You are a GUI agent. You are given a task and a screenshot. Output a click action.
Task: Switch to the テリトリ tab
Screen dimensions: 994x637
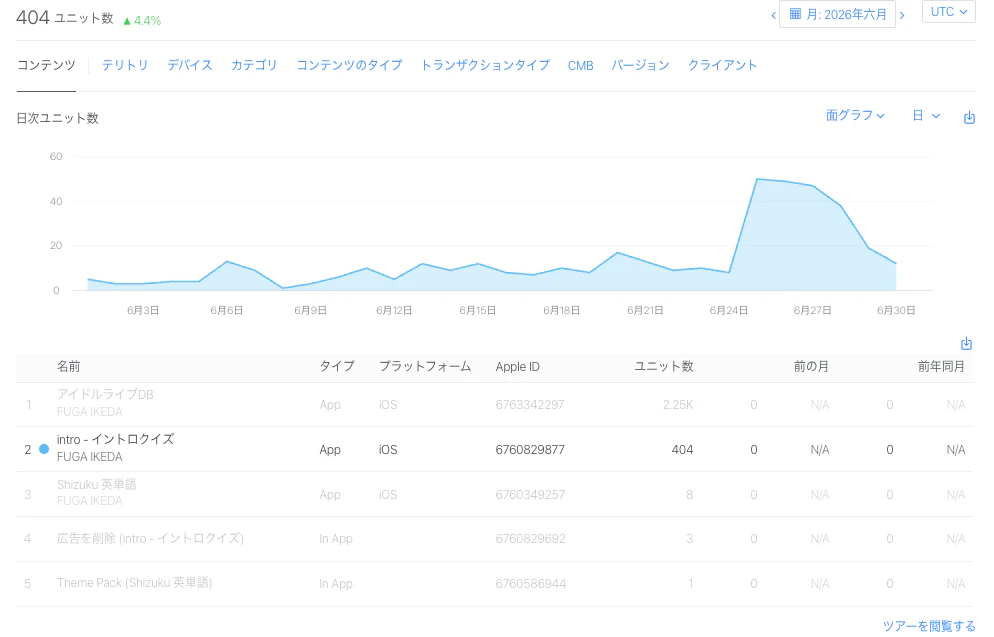click(125, 65)
